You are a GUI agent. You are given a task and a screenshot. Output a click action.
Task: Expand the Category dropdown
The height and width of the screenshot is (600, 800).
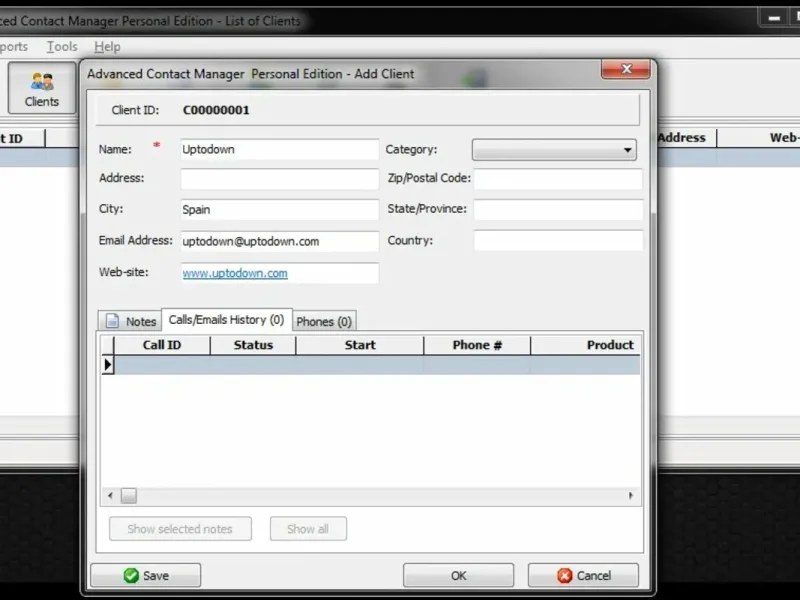pos(554,150)
